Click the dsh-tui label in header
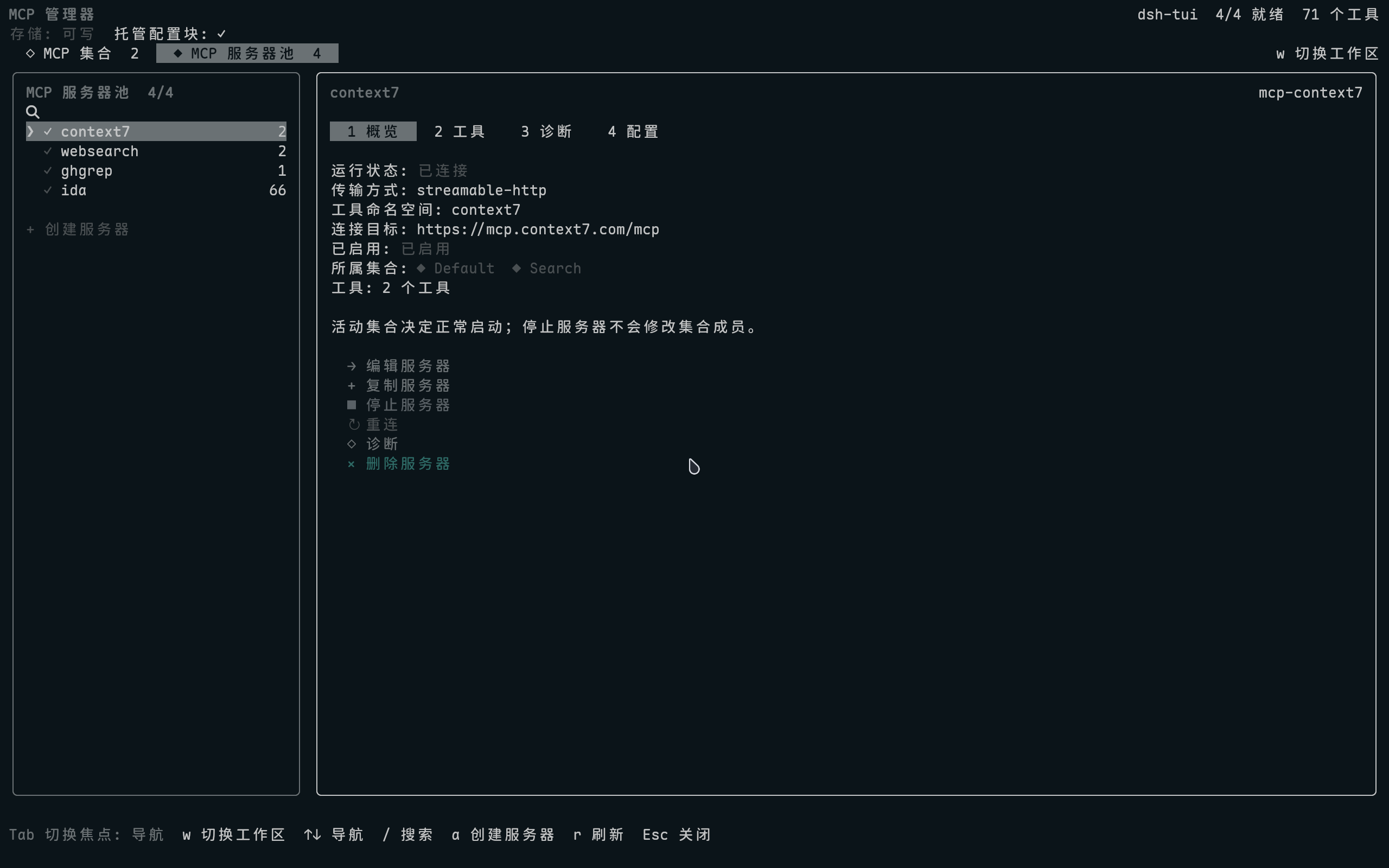This screenshot has width=1389, height=868. (x=1168, y=14)
